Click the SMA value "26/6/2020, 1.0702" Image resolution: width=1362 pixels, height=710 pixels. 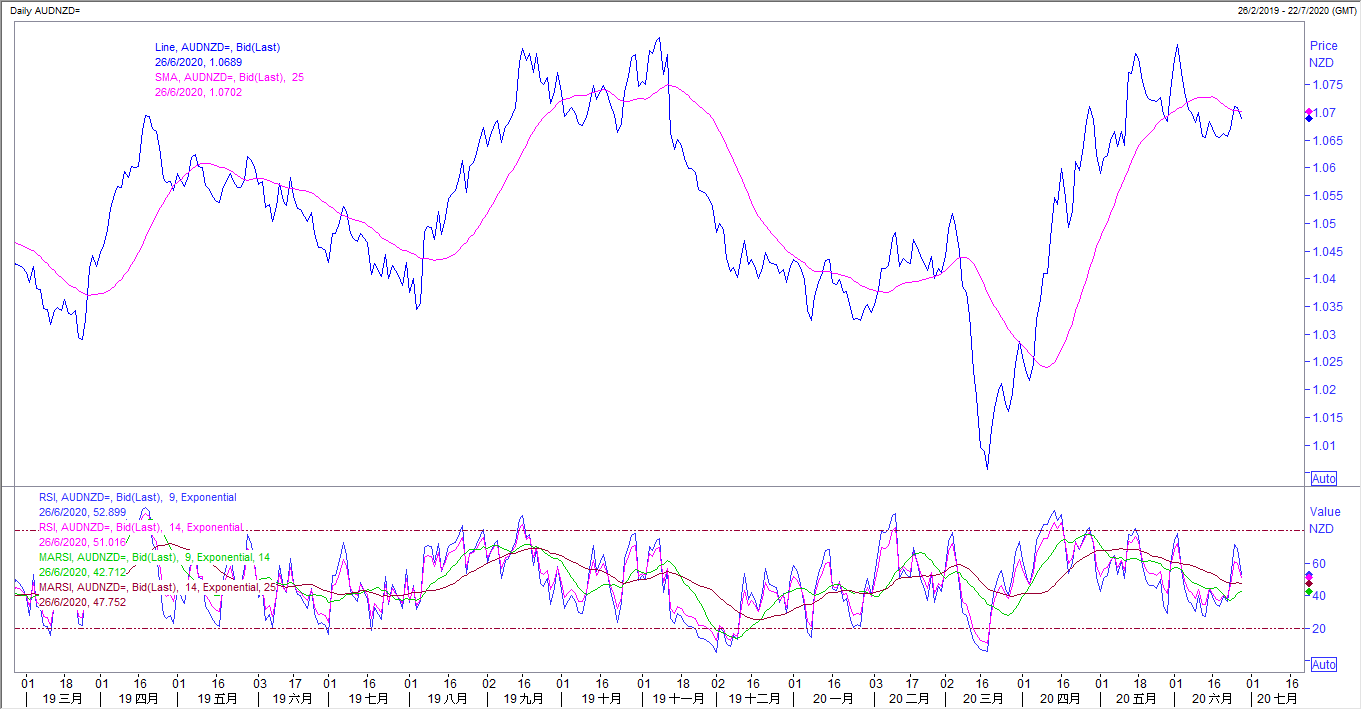click(x=198, y=92)
